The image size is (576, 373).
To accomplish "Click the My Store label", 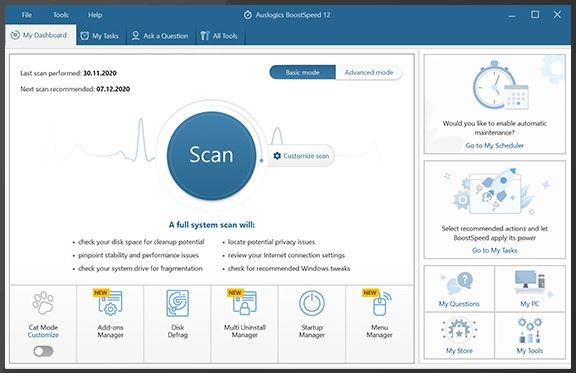I will click(x=459, y=351).
